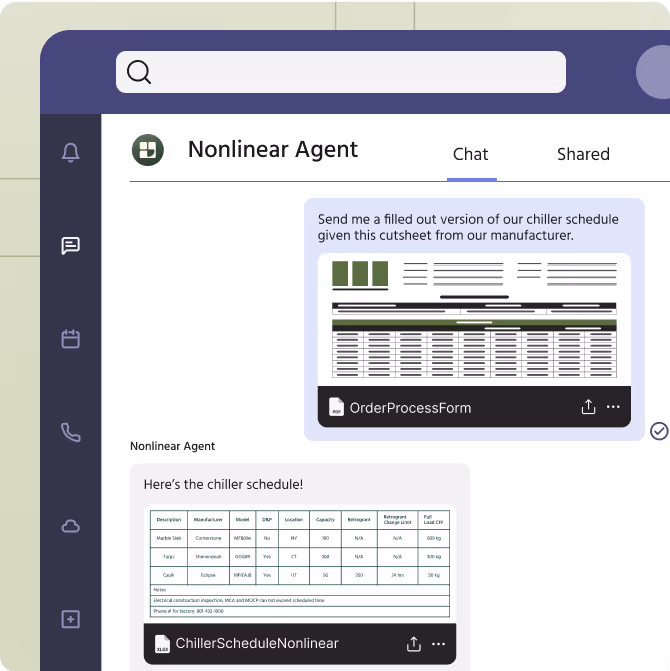Click the XLSX file icon of ChillerScheduleNonlinear
Viewport: 670px width, 671px height.
point(162,644)
